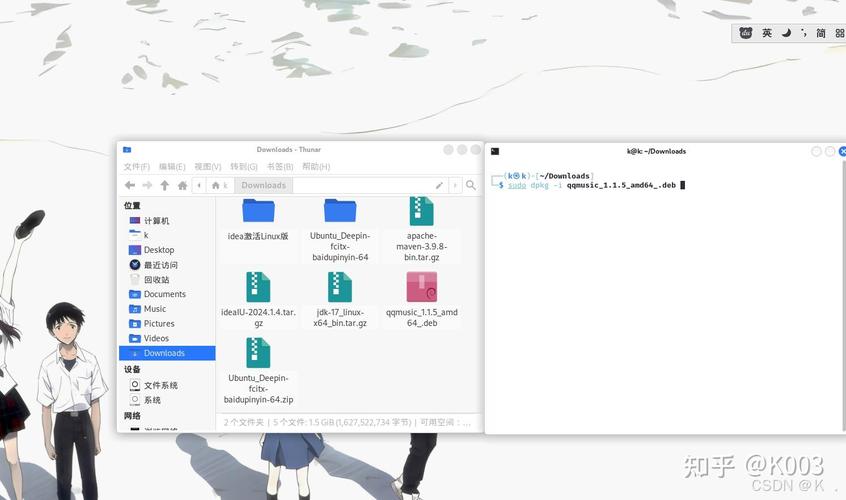Open the input method tools grid icon
The width and height of the screenshot is (846, 500).
[x=840, y=33]
